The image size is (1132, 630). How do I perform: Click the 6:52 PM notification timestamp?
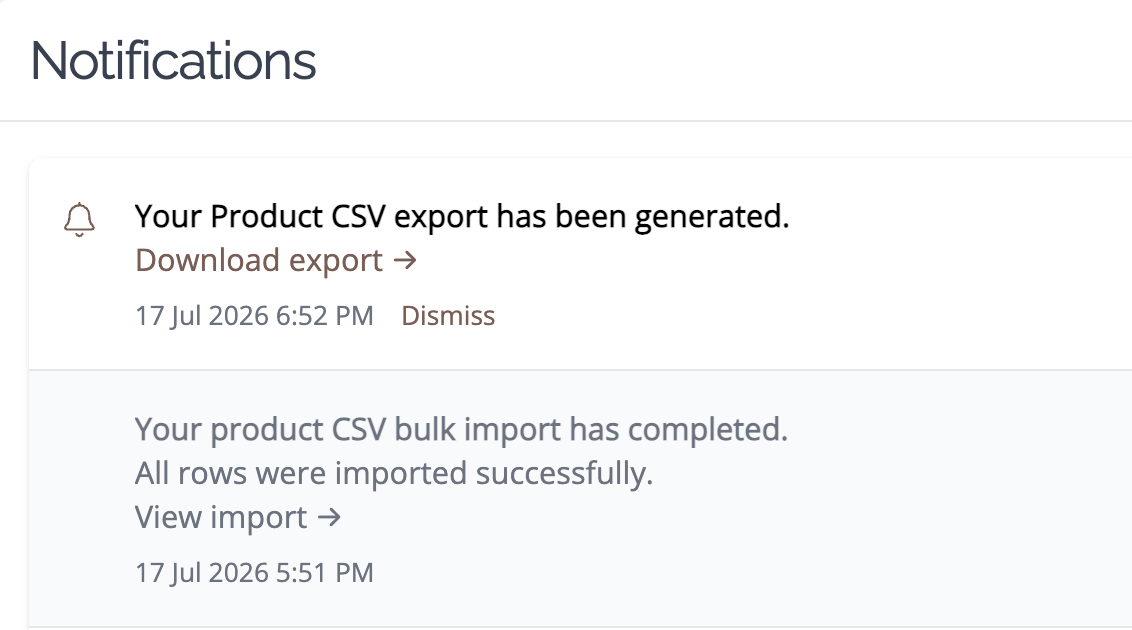(254, 316)
